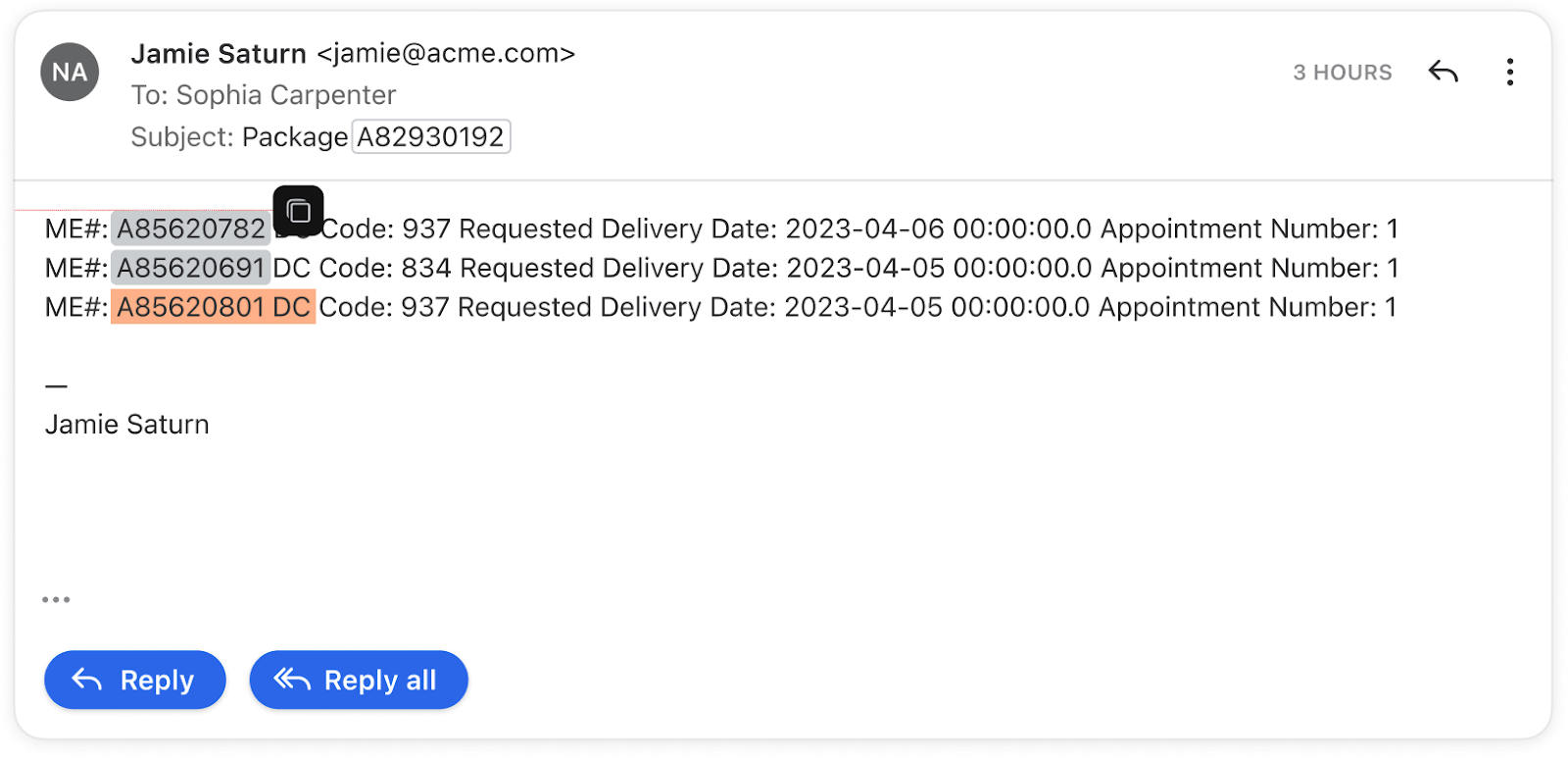
Task: Click the reply arrow icon in header
Action: [1444, 72]
